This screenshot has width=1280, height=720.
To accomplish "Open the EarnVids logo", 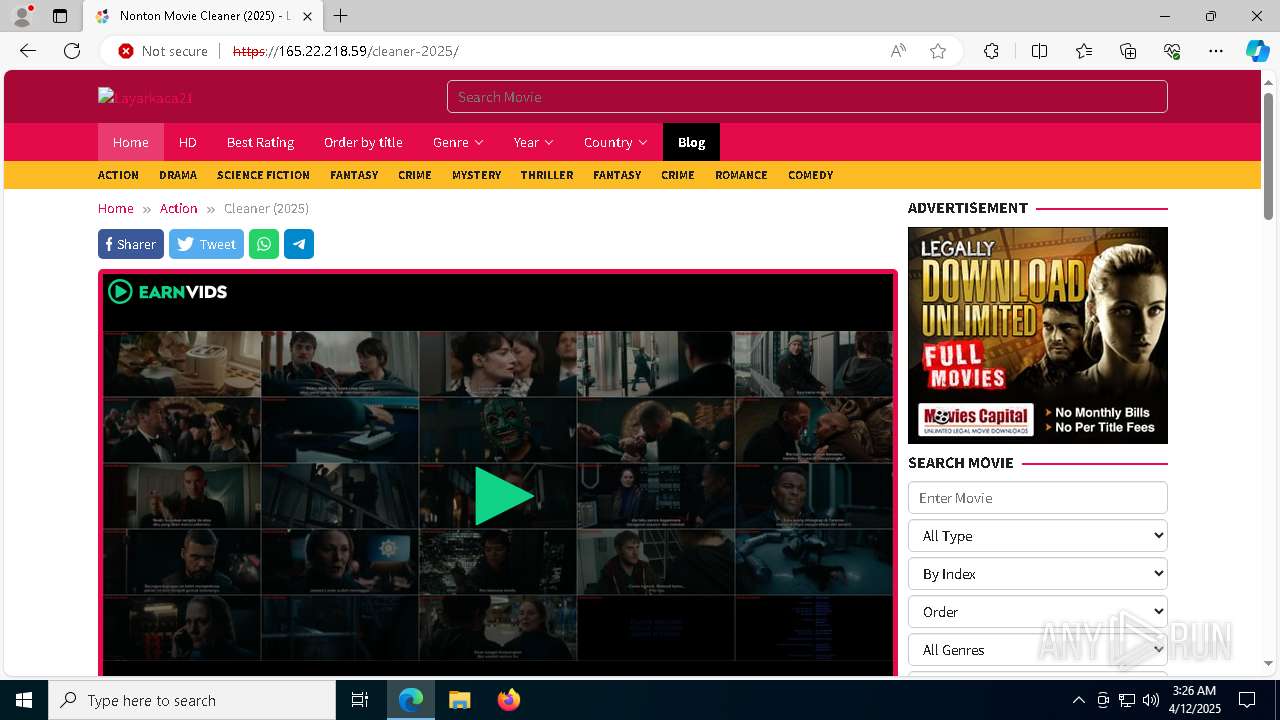I will pyautogui.click(x=168, y=291).
